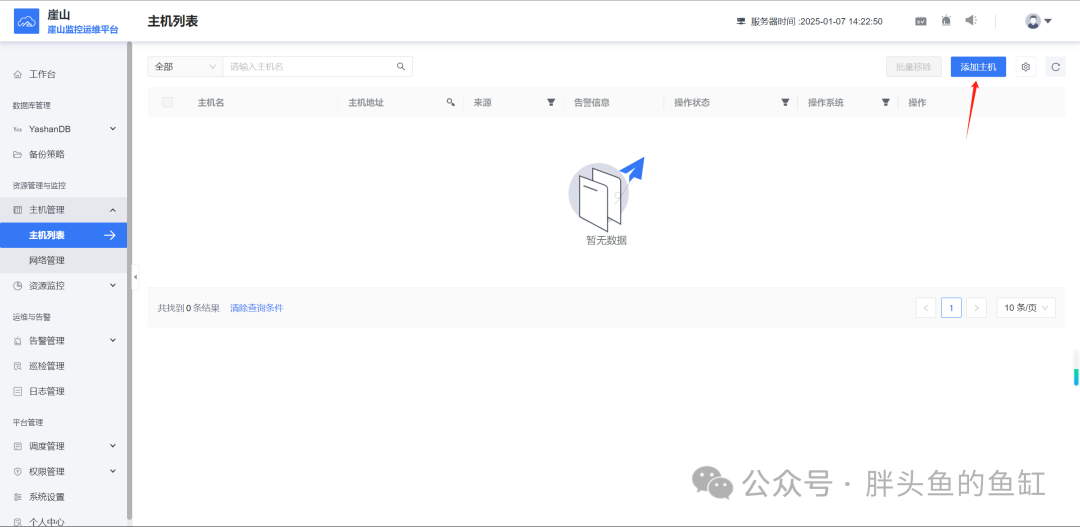Select 主机列表 in the sidebar
Image resolution: width=1080 pixels, height=527 pixels.
click(x=63, y=235)
